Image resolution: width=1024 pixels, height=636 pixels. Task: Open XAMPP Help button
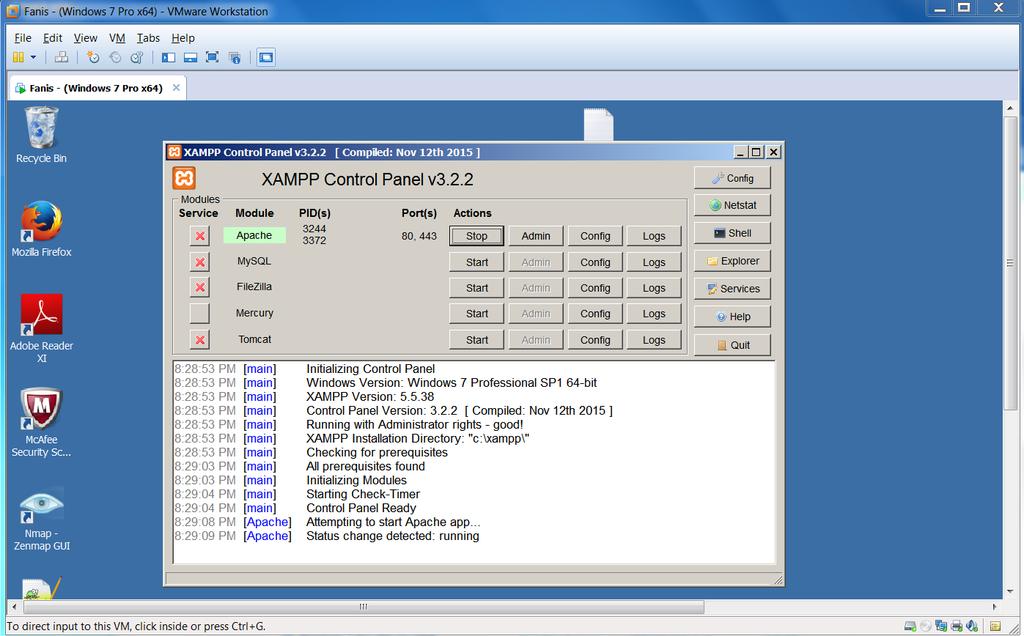[732, 317]
